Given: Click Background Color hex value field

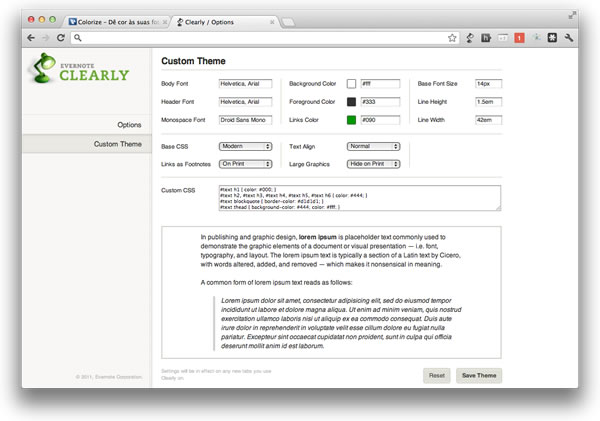Looking at the screenshot, I should coord(380,84).
